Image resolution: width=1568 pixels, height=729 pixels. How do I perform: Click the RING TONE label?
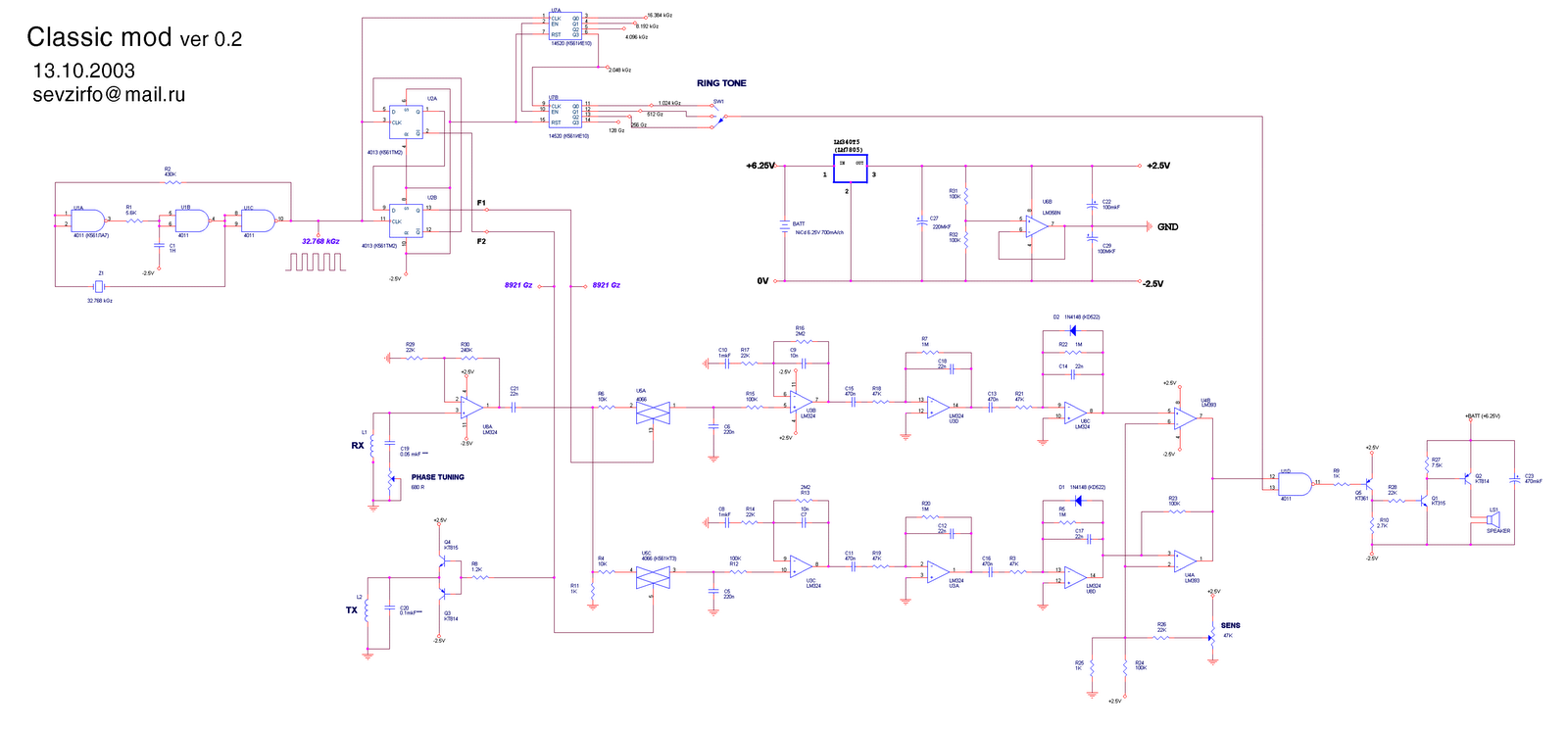tap(721, 83)
